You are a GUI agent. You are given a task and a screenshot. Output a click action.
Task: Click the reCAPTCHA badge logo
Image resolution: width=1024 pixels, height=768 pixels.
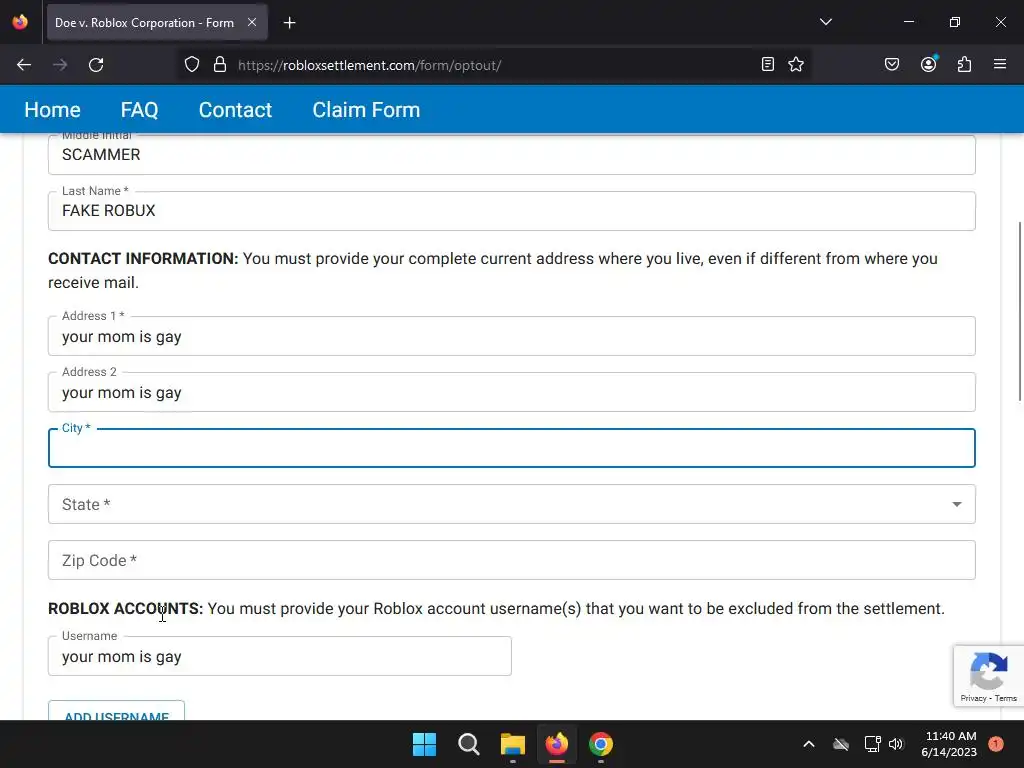click(988, 670)
